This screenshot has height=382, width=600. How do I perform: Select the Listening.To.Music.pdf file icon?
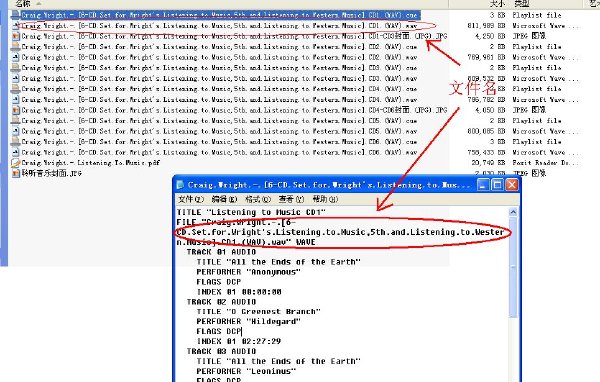pyautogui.click(x=15, y=163)
